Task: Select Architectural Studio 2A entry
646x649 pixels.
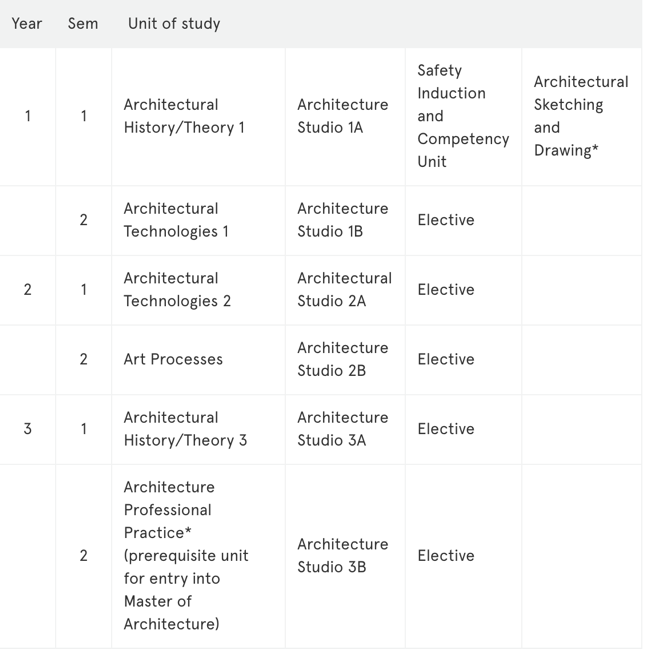Action: (344, 290)
